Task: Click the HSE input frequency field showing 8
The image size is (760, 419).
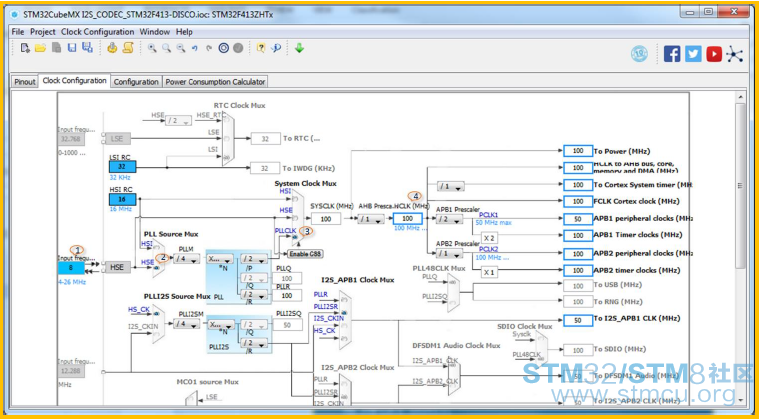Action: point(71,268)
